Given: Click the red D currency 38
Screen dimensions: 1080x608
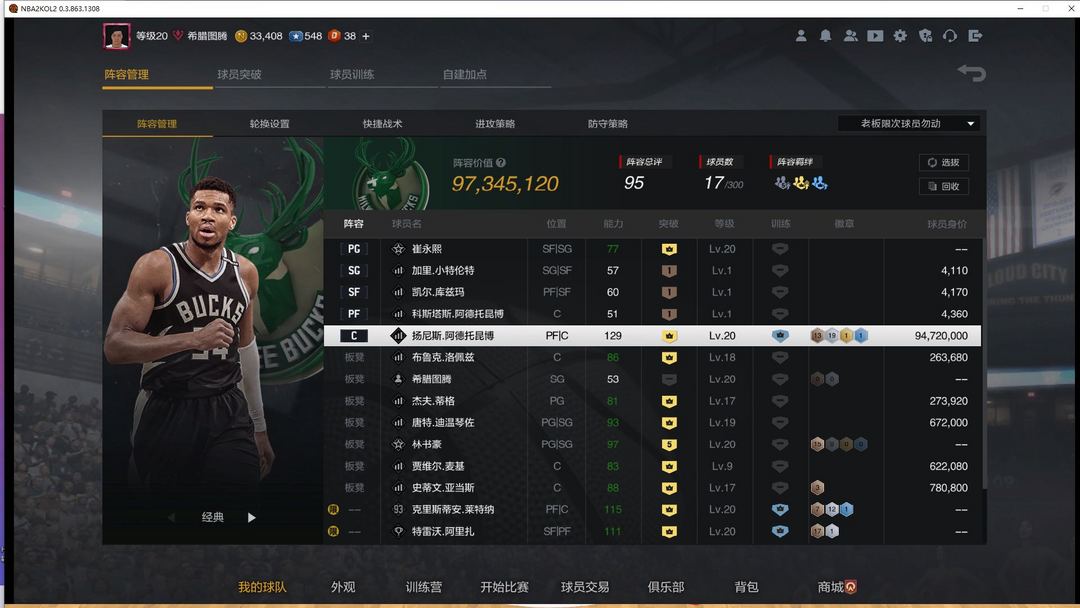Looking at the screenshot, I should (342, 36).
